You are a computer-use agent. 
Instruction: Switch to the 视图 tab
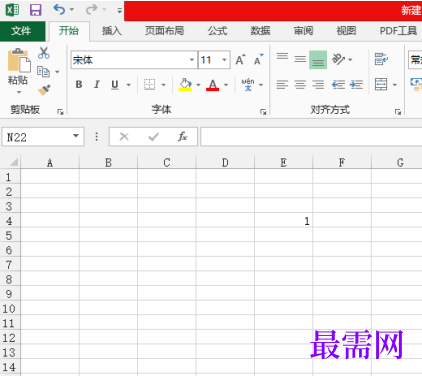346,31
